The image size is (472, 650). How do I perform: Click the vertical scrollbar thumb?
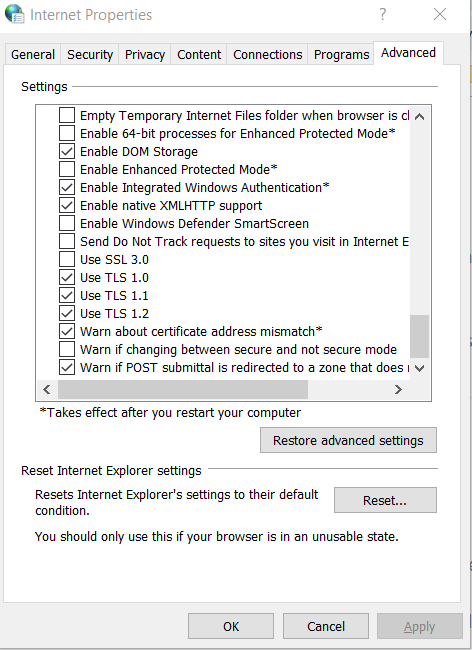click(x=419, y=336)
